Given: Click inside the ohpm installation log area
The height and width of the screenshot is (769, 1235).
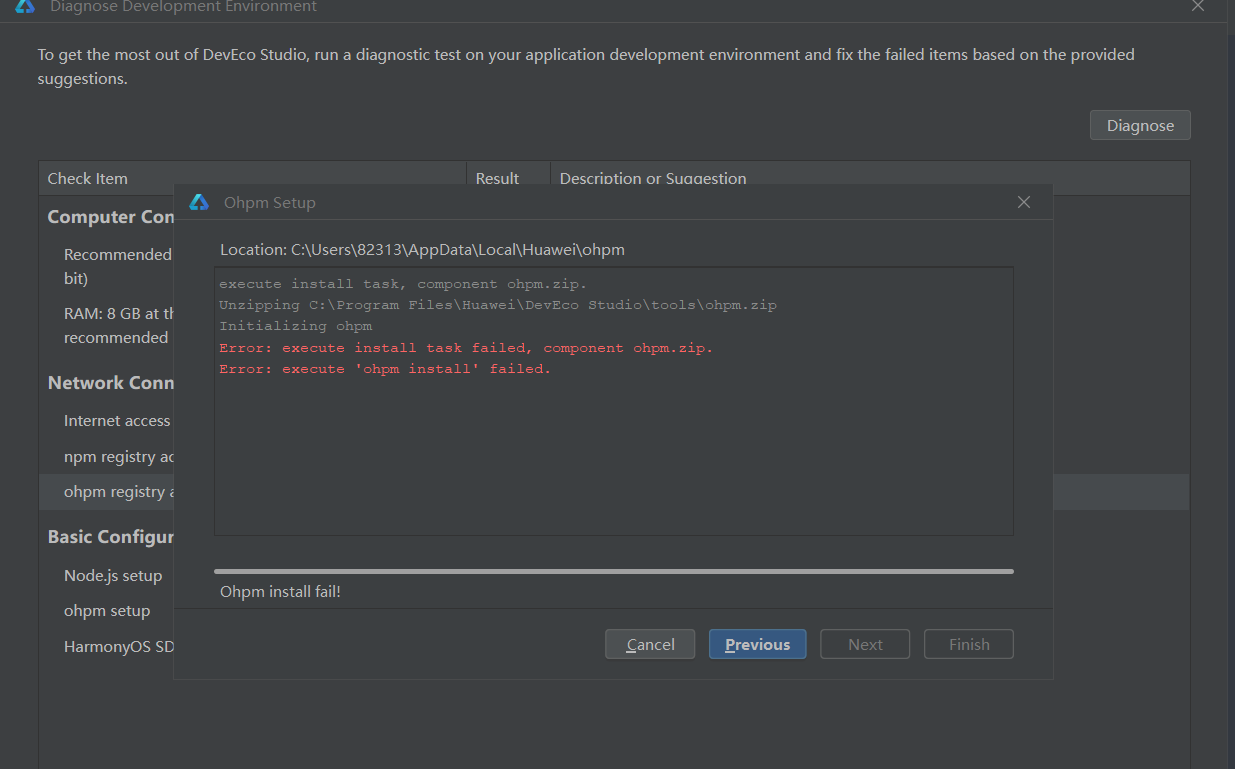Looking at the screenshot, I should point(613,400).
